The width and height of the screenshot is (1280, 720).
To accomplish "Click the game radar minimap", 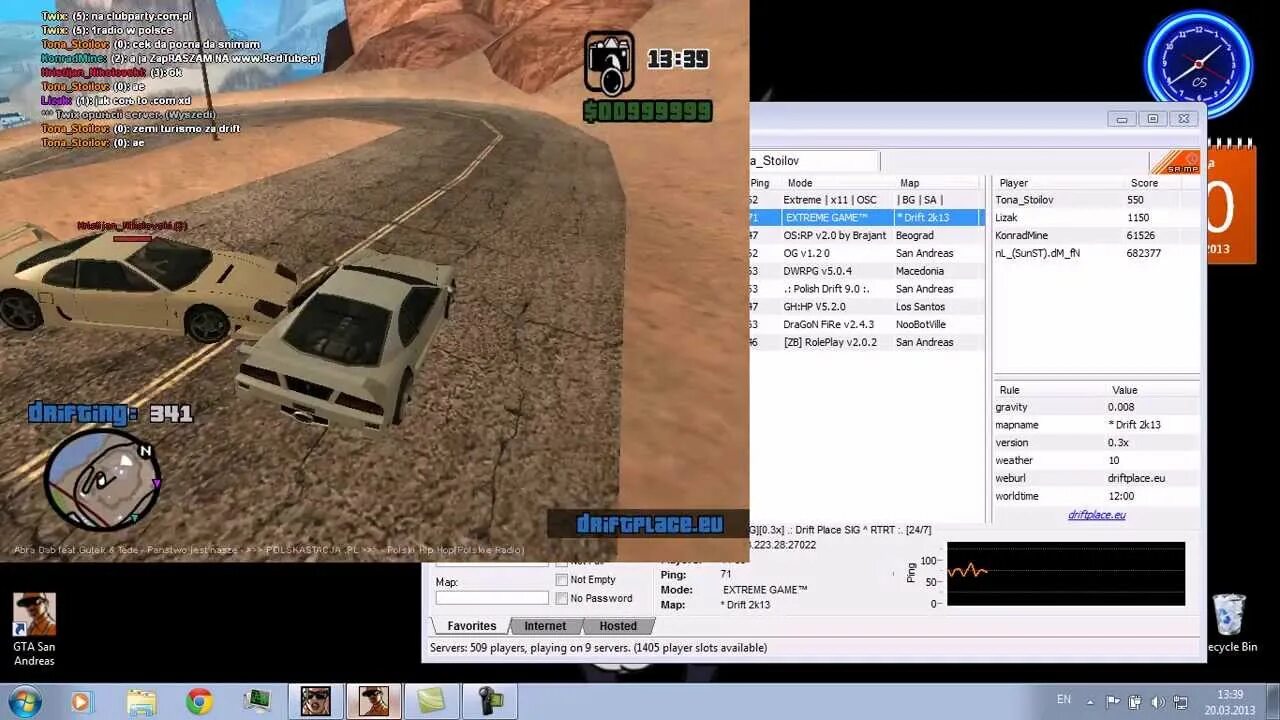I will click(x=103, y=479).
